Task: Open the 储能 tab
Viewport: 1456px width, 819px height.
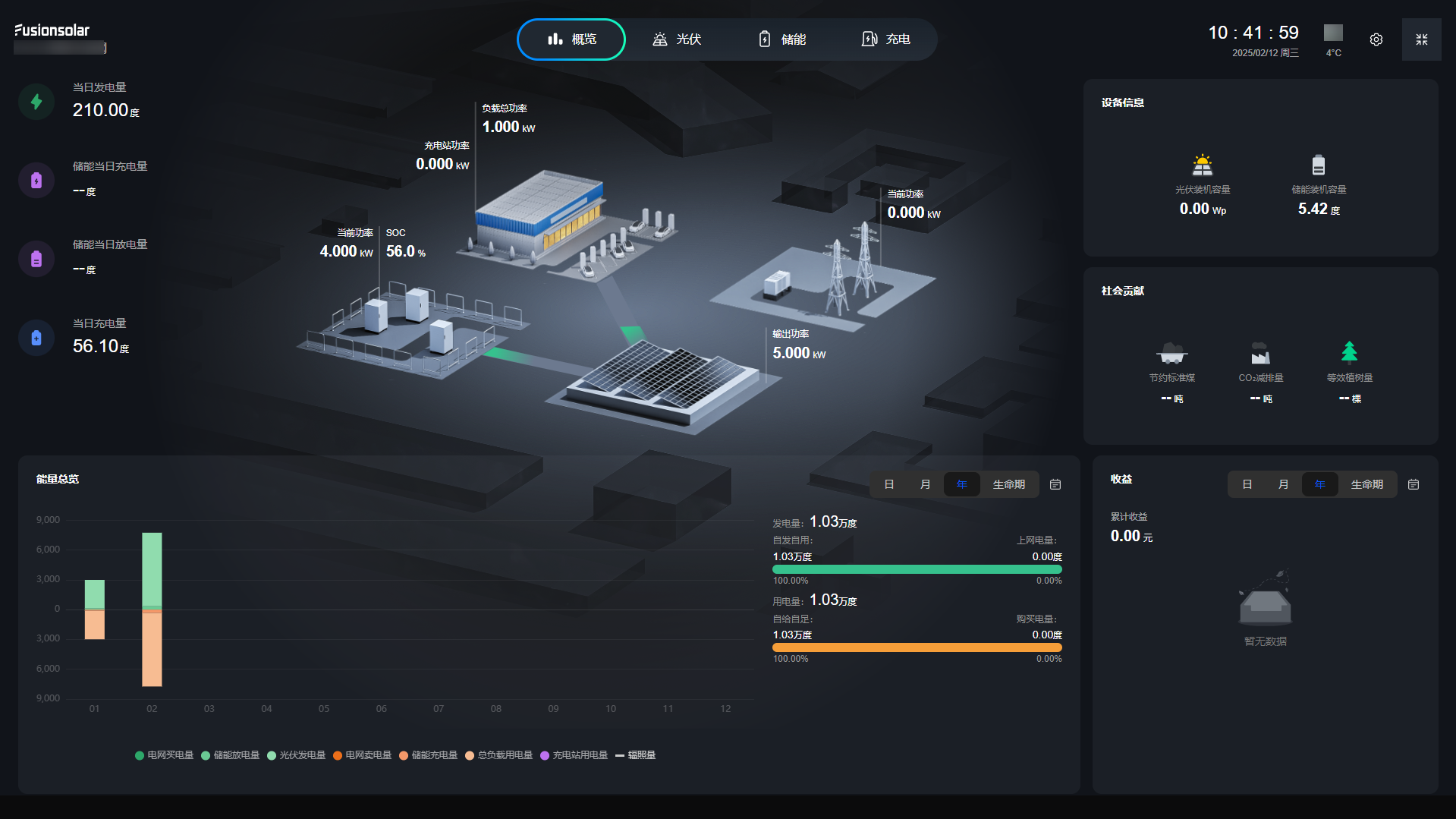Action: [x=782, y=39]
